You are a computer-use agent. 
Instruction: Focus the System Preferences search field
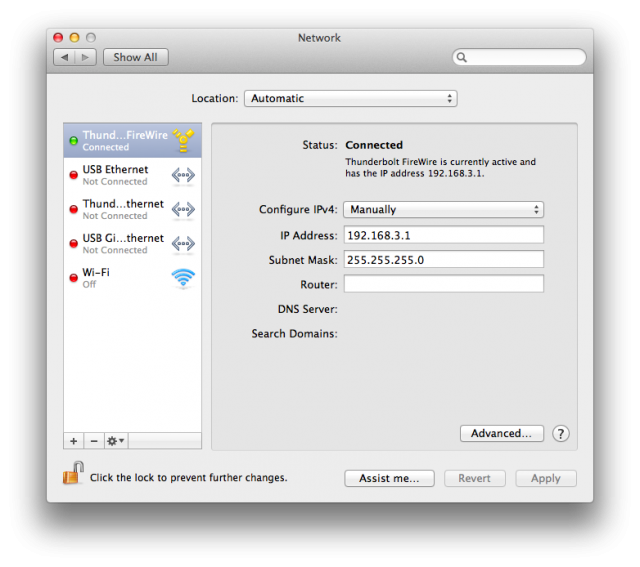point(519,57)
